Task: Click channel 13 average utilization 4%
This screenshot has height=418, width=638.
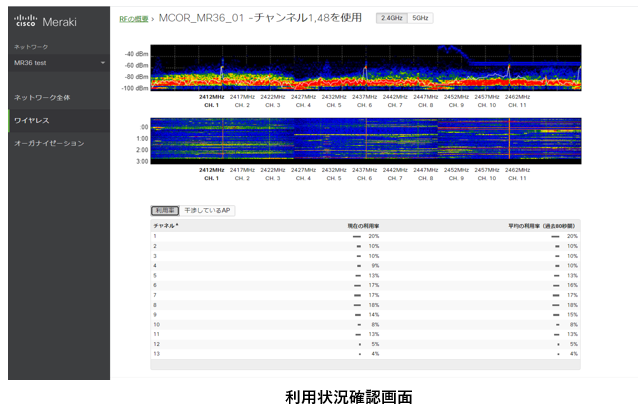Action: pos(574,354)
